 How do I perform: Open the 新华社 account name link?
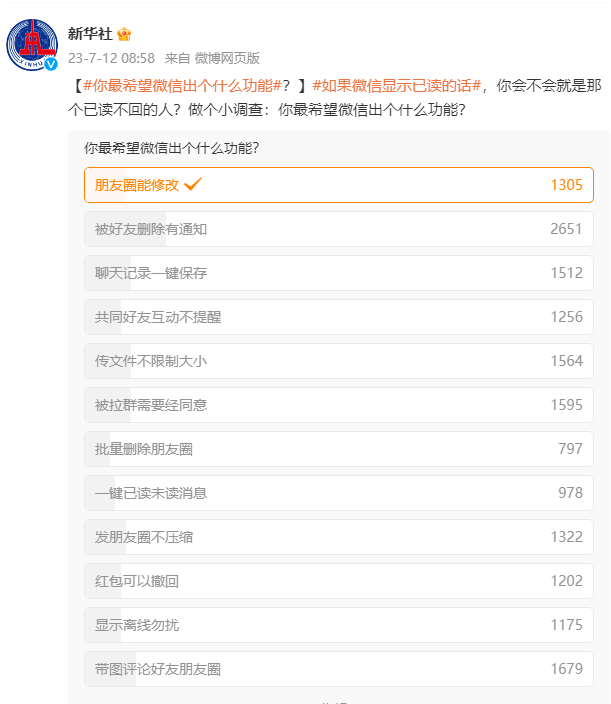[x=90, y=34]
